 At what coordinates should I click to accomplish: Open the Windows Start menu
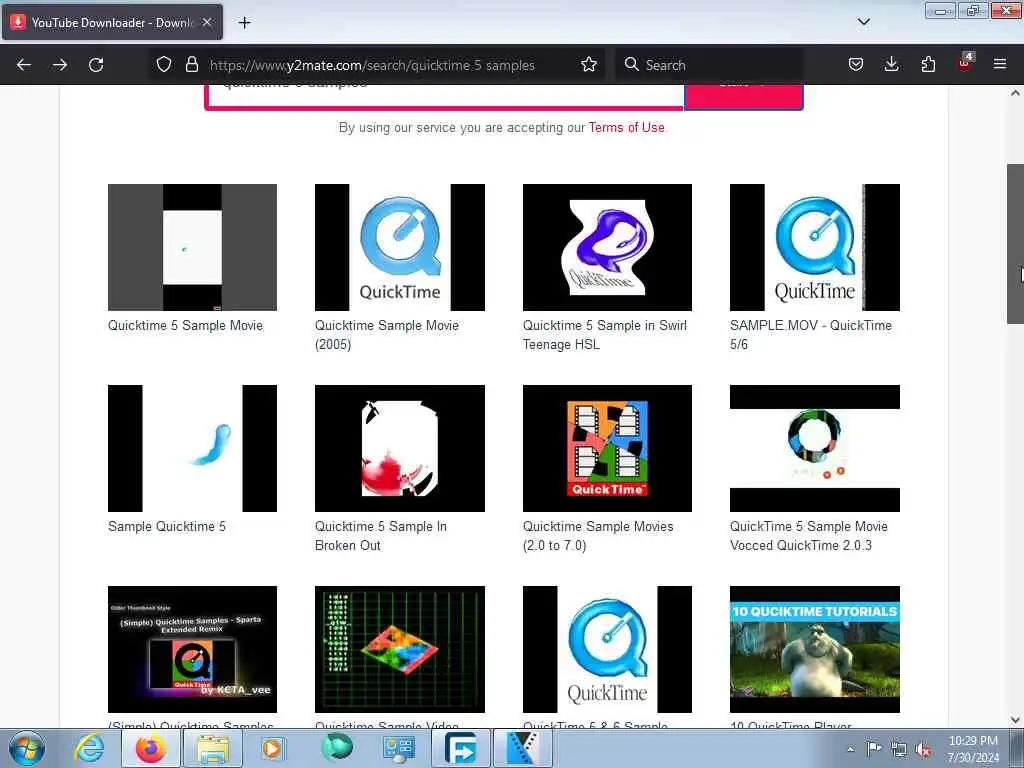[x=27, y=748]
